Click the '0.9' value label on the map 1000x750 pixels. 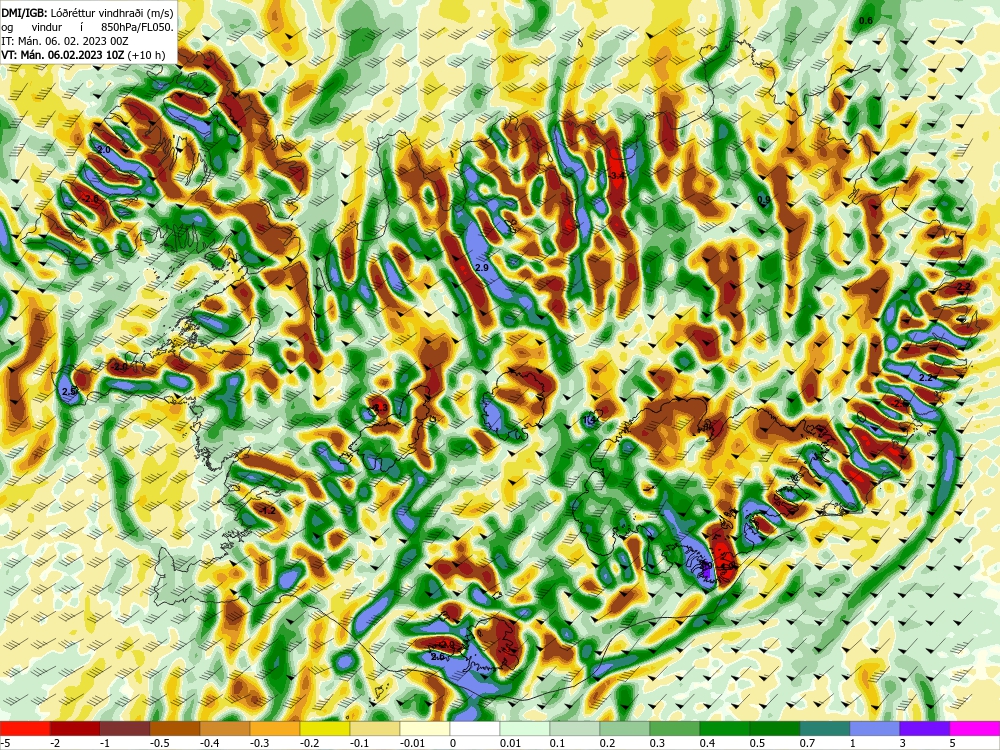pyautogui.click(x=763, y=200)
